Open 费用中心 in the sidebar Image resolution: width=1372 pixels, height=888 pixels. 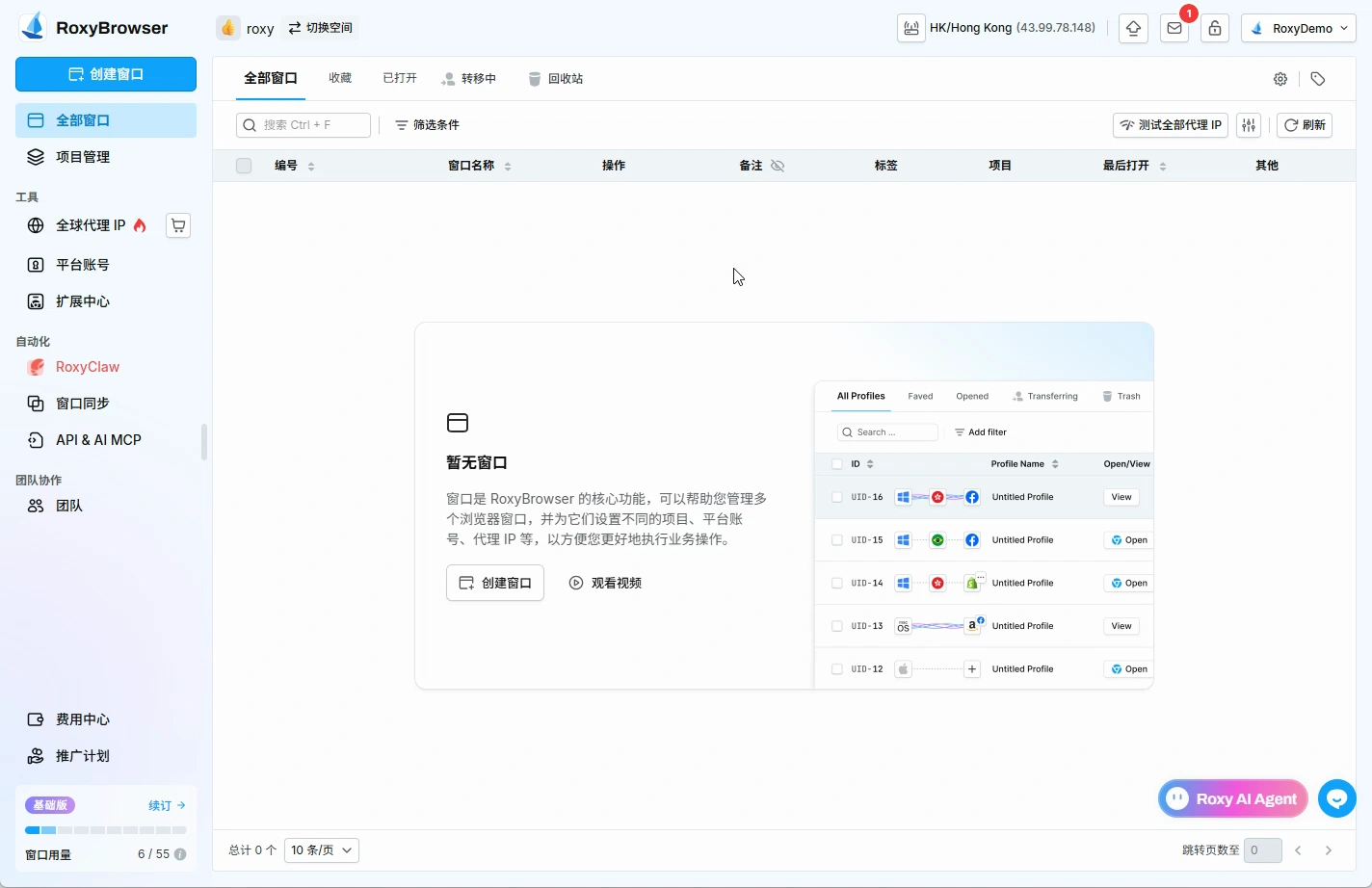pos(106,719)
